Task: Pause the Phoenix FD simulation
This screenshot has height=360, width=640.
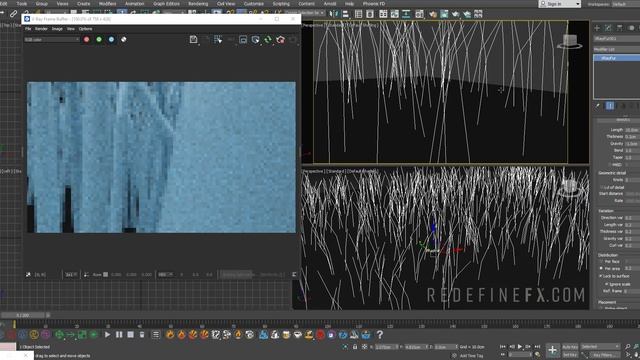Action: [x=119, y=335]
